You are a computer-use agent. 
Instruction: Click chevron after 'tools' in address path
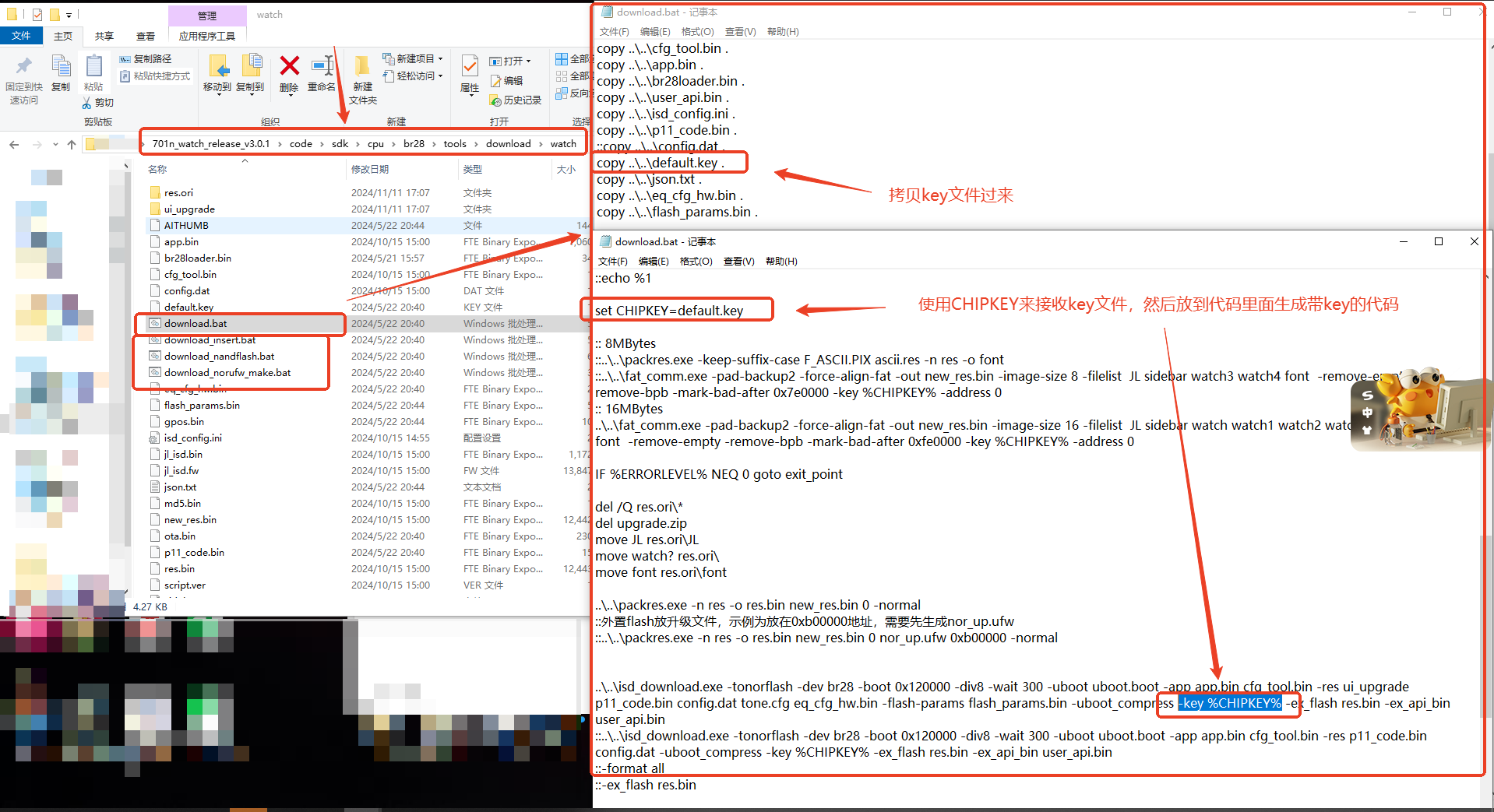476,144
